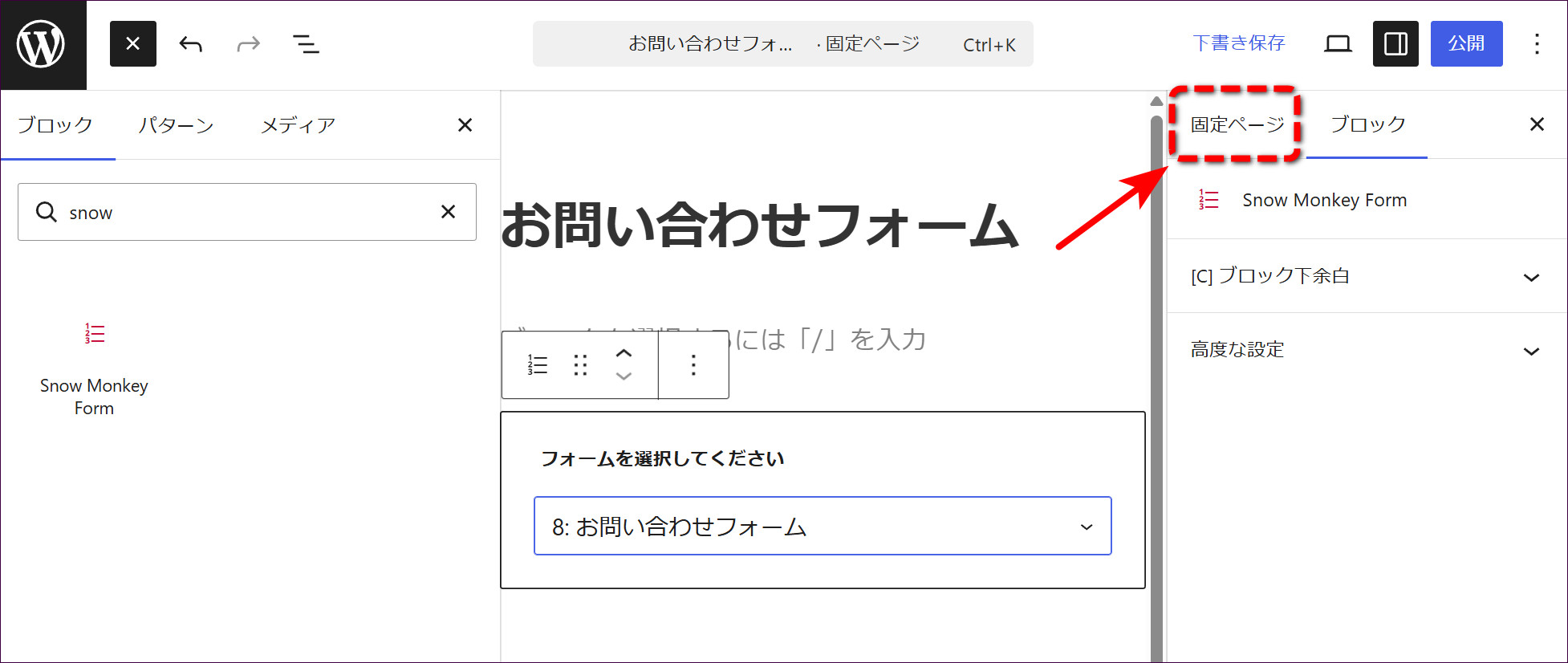Insert the Snow Monkey Form block
The height and width of the screenshot is (663, 1568).
tap(94, 368)
